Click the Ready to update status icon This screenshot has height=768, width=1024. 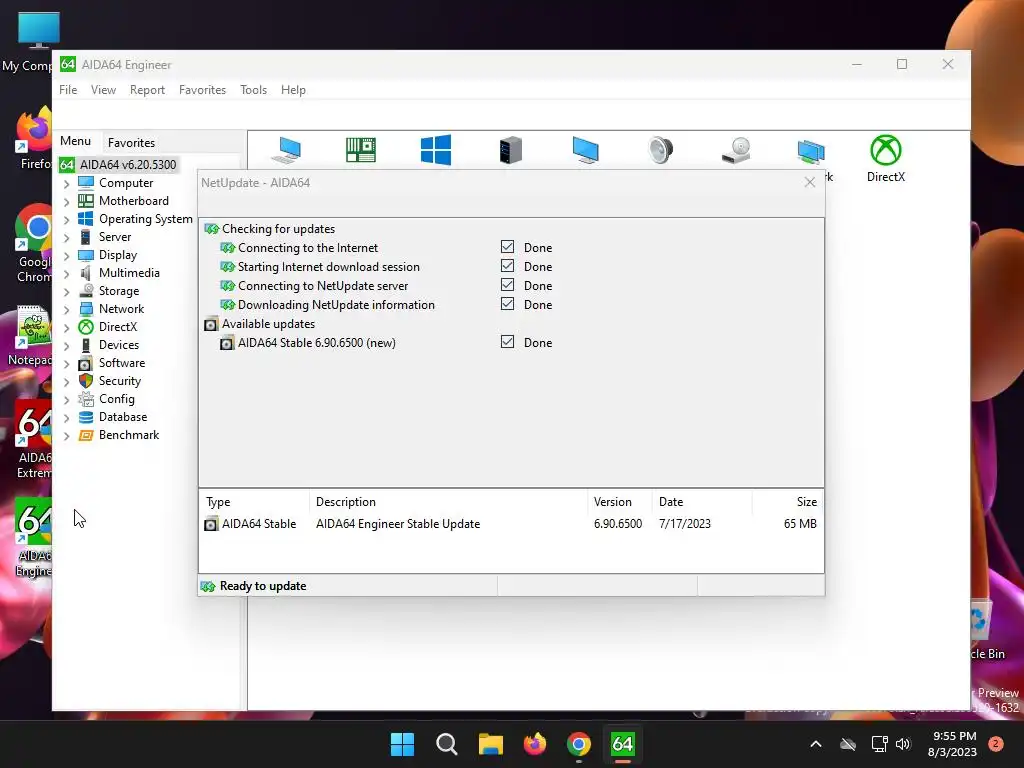click(x=208, y=586)
